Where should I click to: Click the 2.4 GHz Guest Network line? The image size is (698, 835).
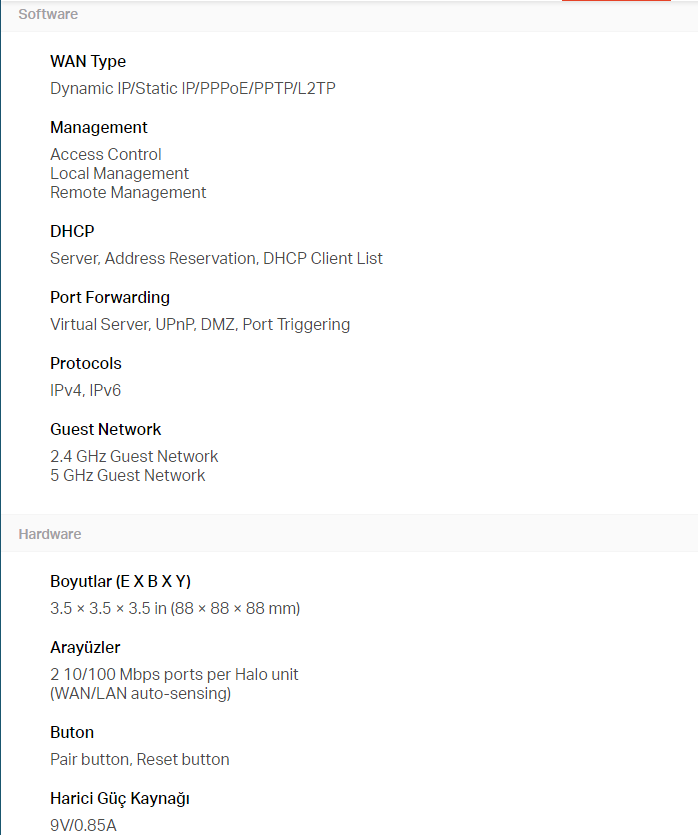click(x=134, y=457)
